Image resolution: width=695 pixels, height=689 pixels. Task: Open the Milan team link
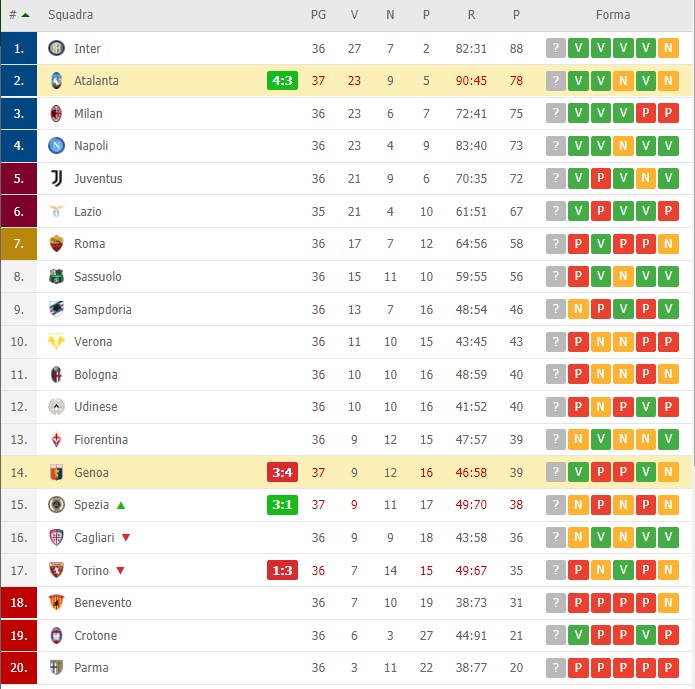[x=88, y=114]
